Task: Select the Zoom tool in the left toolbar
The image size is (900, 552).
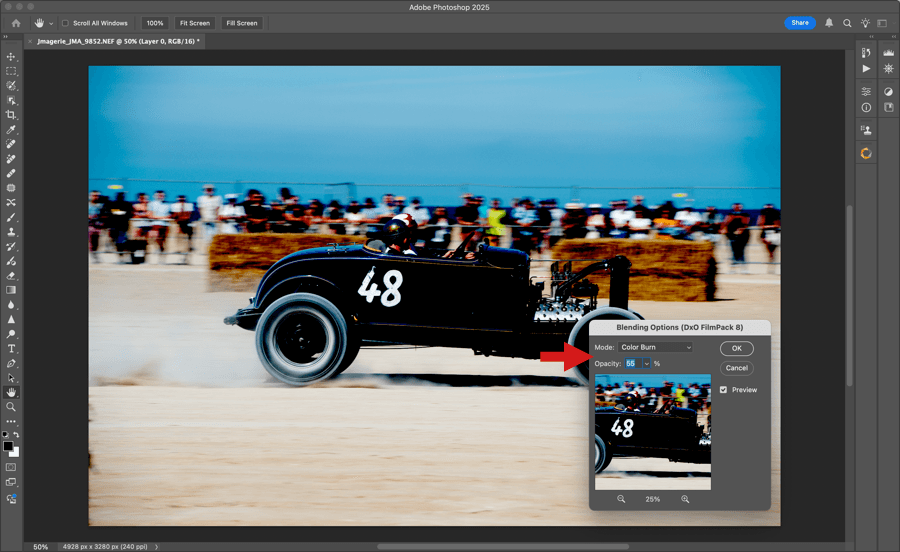Action: [12, 407]
